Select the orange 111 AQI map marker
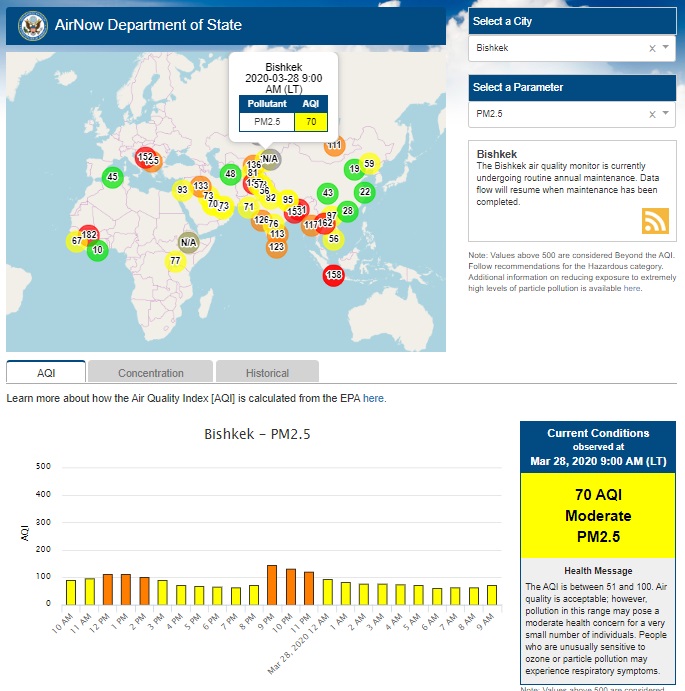 pos(334,146)
